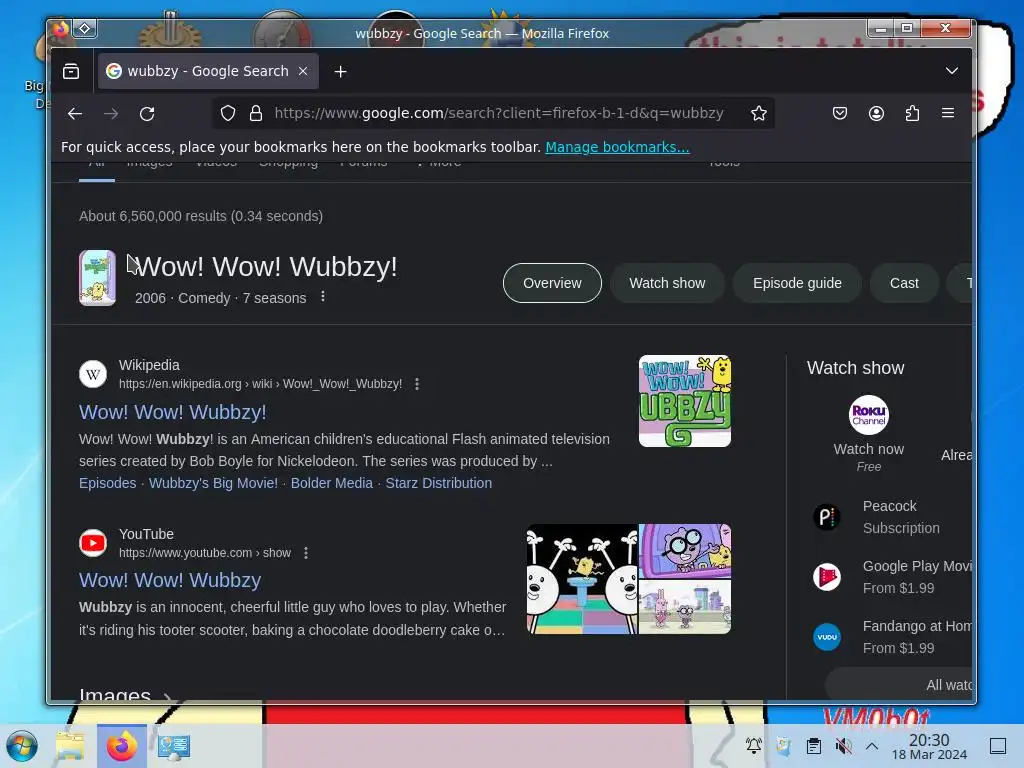
Task: Open the Episode guide chip
Action: 797,283
